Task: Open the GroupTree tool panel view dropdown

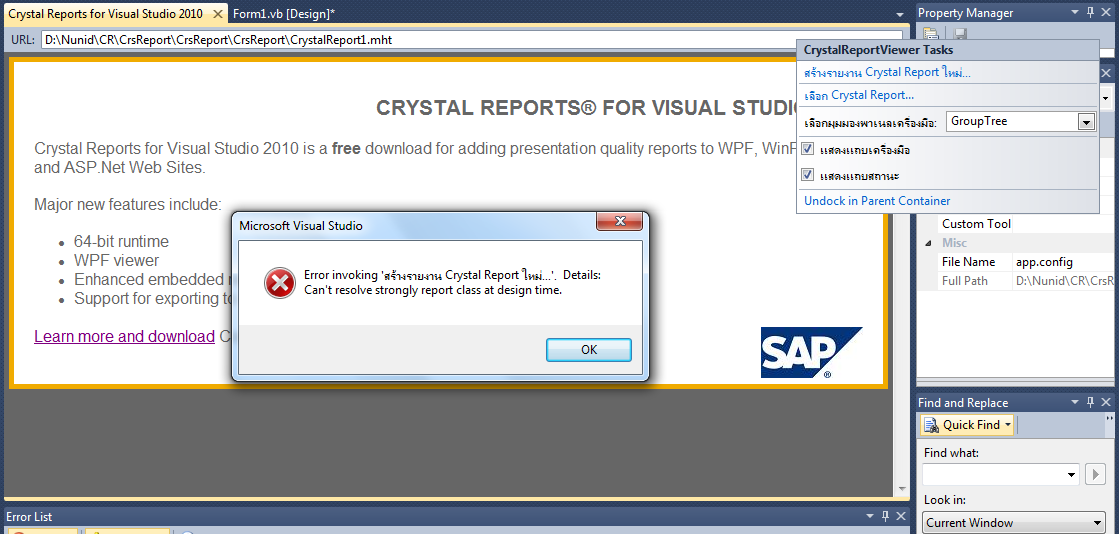Action: click(x=1086, y=122)
